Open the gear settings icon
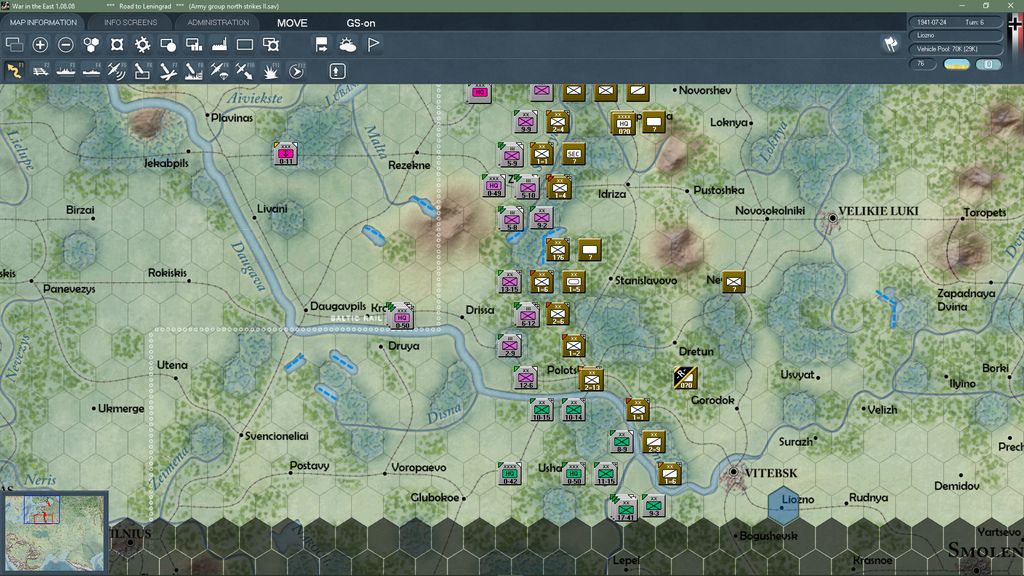 pyautogui.click(x=142, y=44)
